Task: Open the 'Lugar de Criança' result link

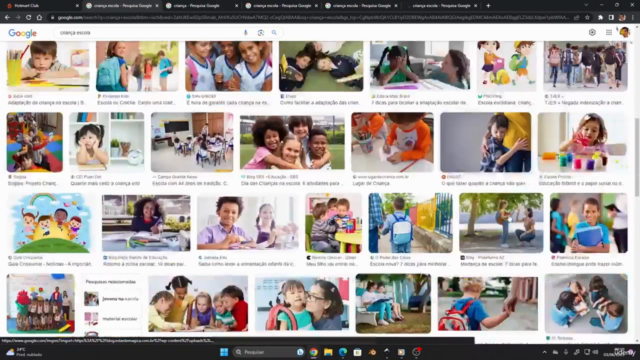Action: (x=371, y=184)
